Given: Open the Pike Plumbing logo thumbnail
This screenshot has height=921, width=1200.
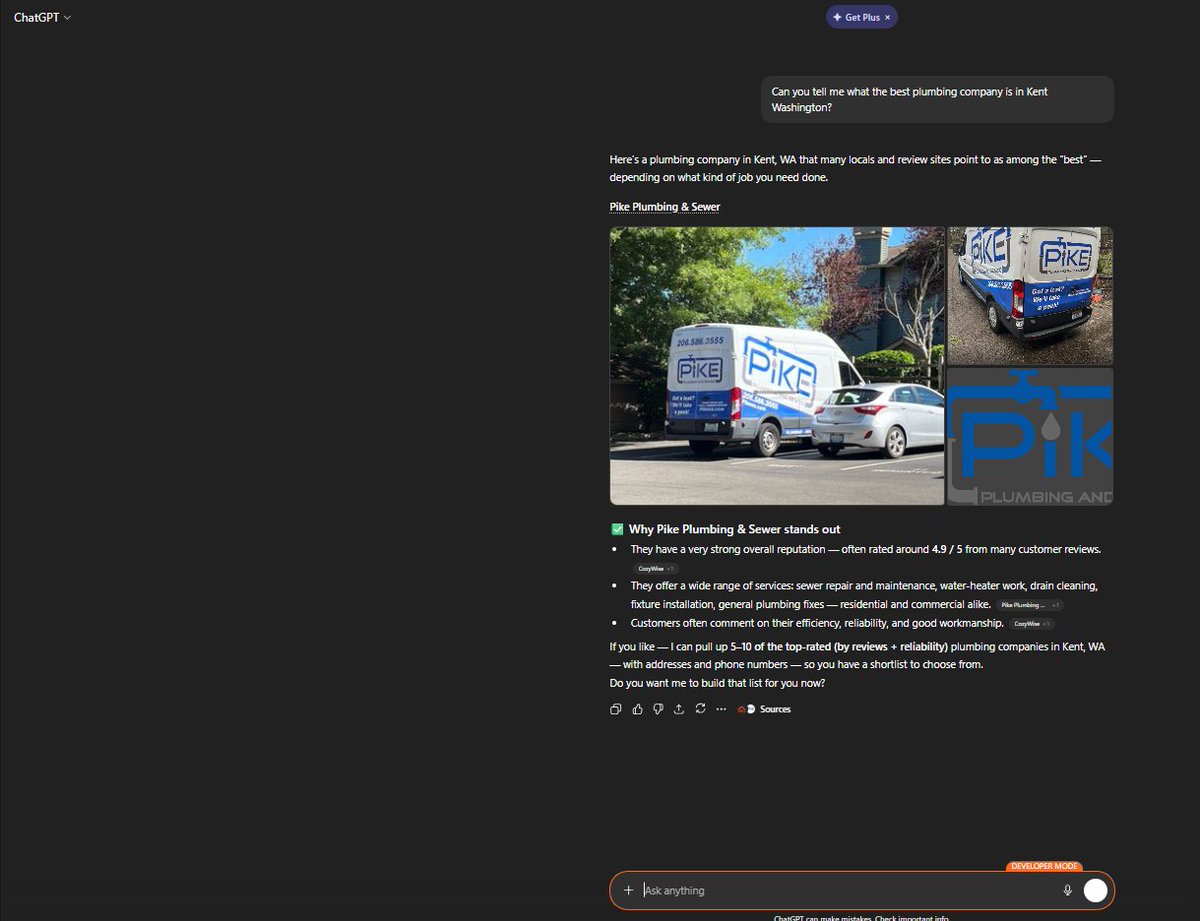Looking at the screenshot, I should point(1030,436).
